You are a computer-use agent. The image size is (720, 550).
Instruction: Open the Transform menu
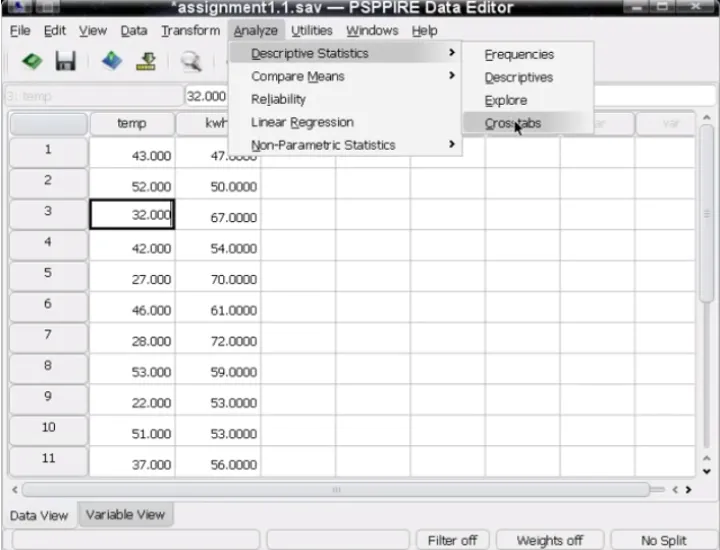(190, 31)
